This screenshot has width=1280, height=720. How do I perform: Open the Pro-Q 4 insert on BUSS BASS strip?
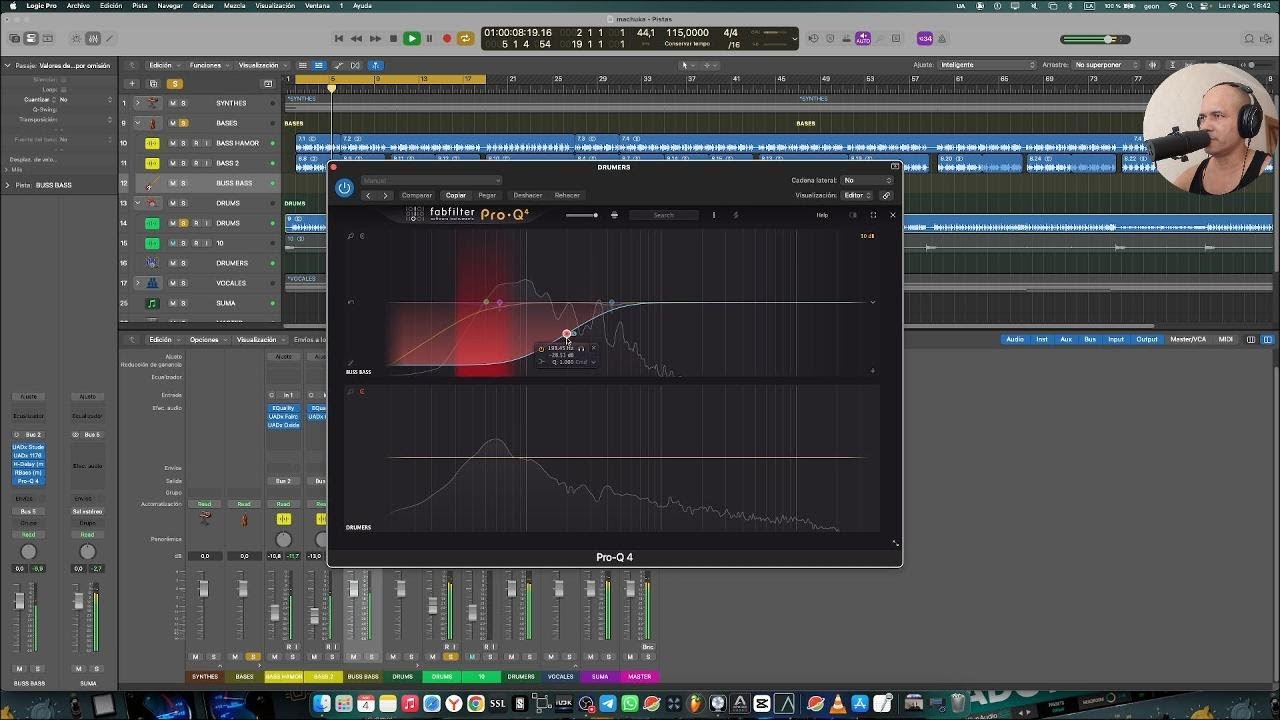tap(28, 481)
